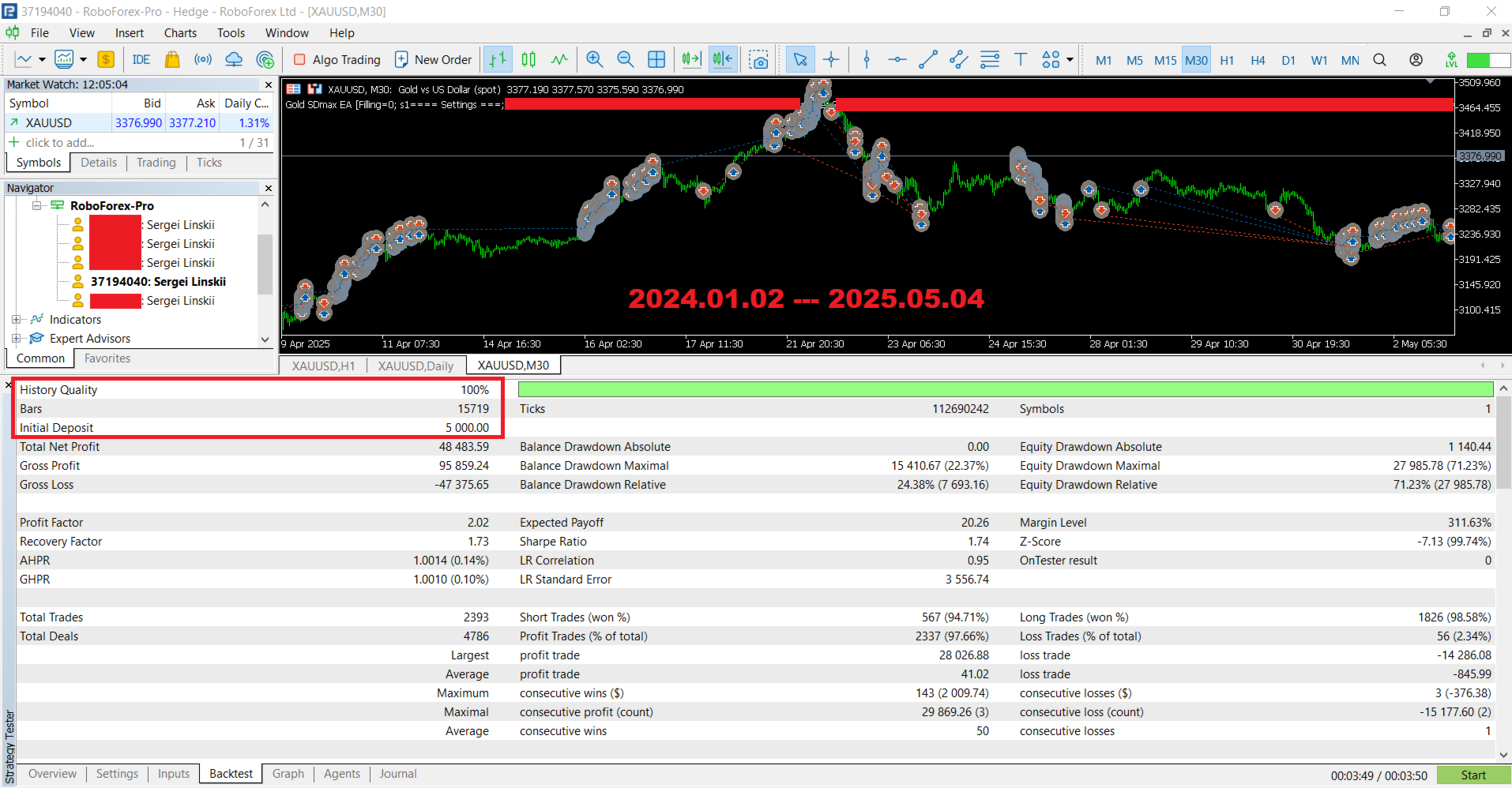
Task: Select the crosshair tool
Action: click(831, 59)
